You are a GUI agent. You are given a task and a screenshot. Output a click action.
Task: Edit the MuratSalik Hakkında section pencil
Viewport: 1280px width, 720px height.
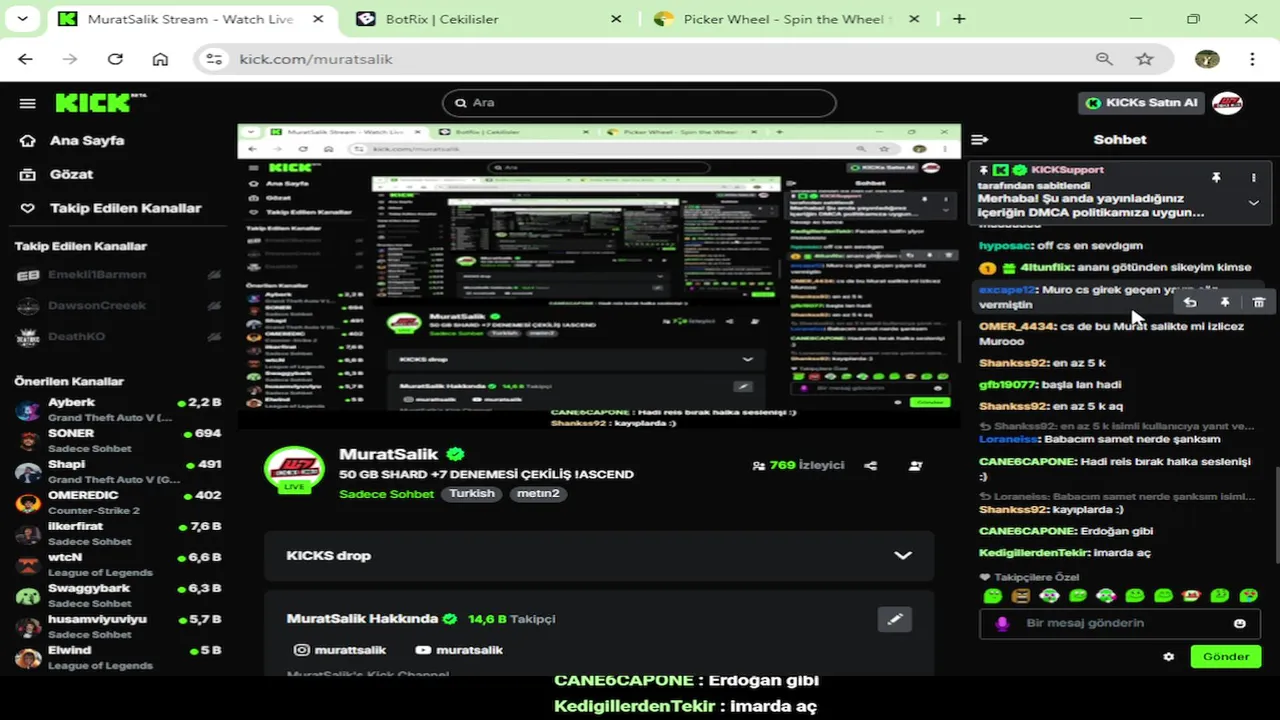(x=895, y=619)
